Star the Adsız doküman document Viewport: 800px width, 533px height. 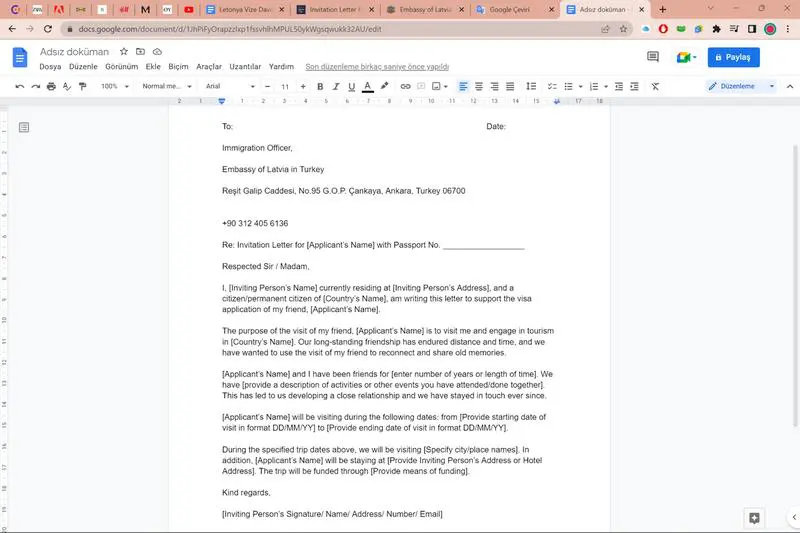[x=124, y=51]
